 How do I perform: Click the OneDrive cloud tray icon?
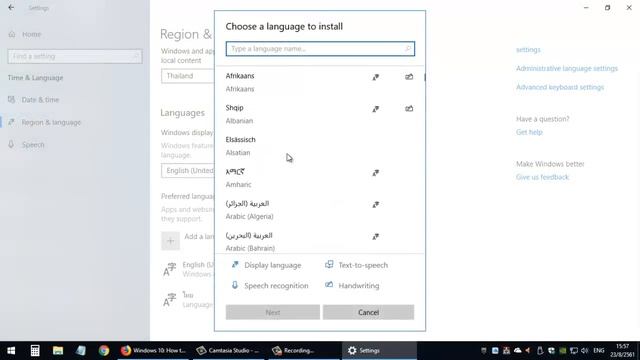(518, 351)
